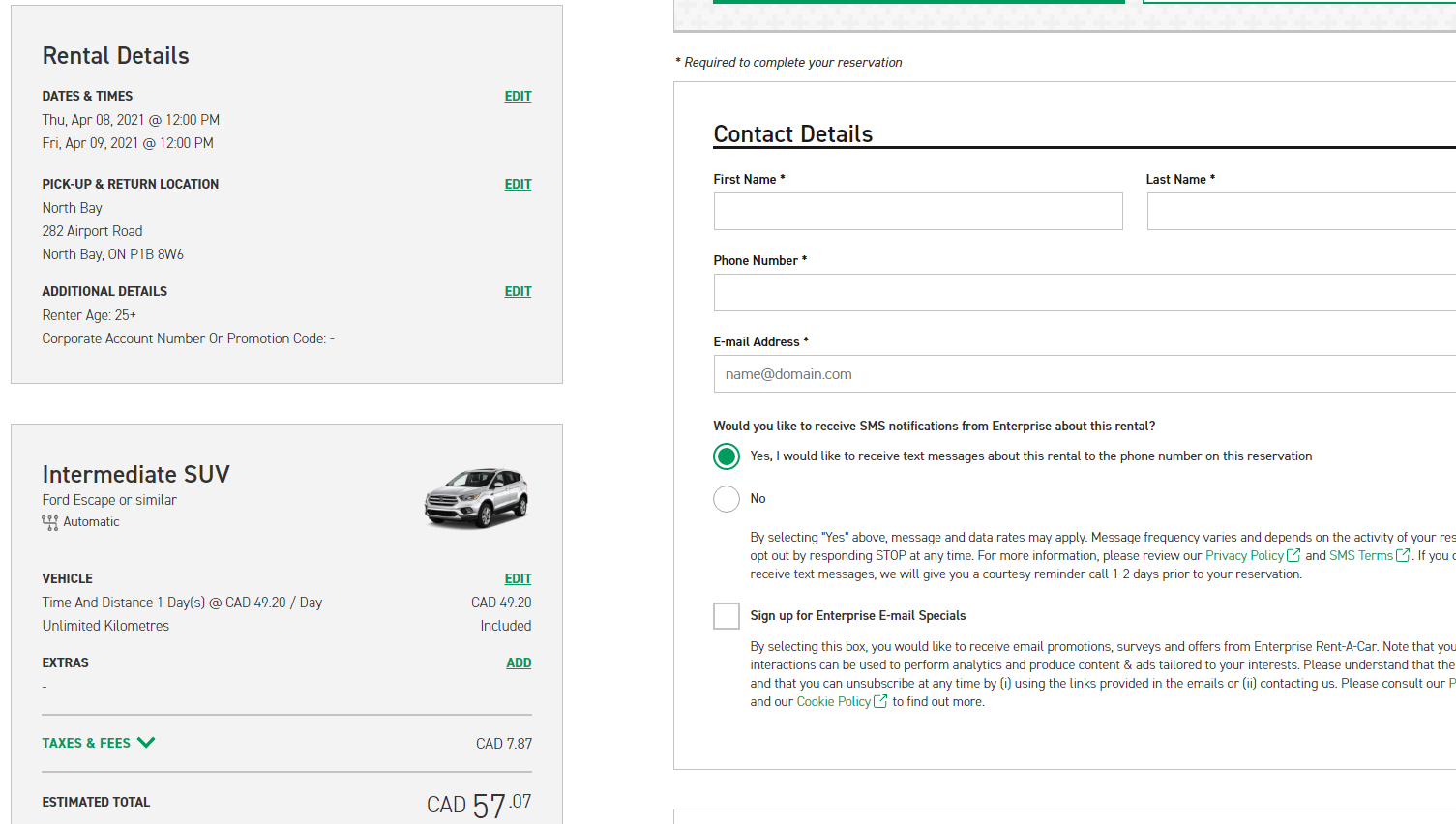Edit the Additional Details section

518,291
